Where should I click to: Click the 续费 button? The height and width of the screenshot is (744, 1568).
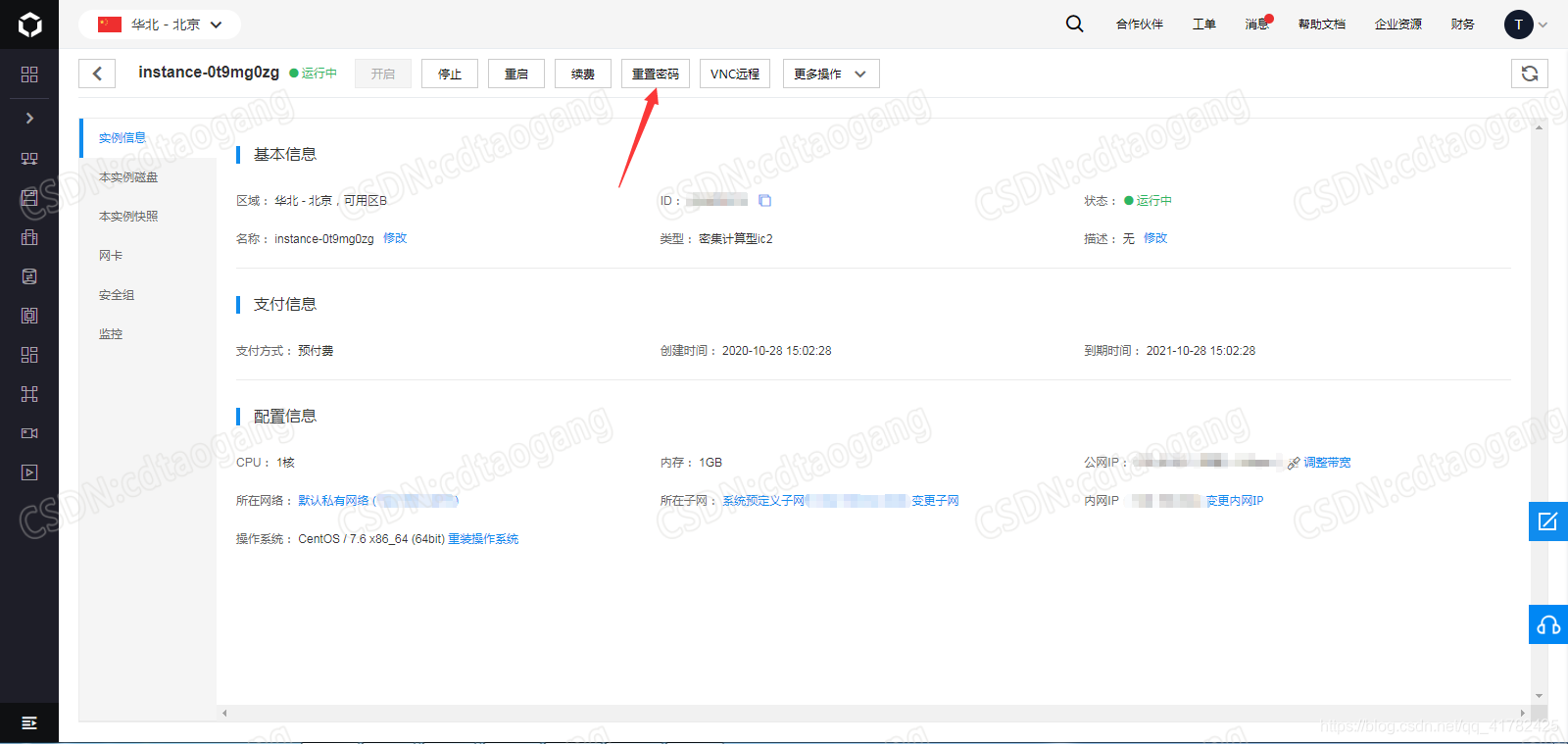pos(583,74)
